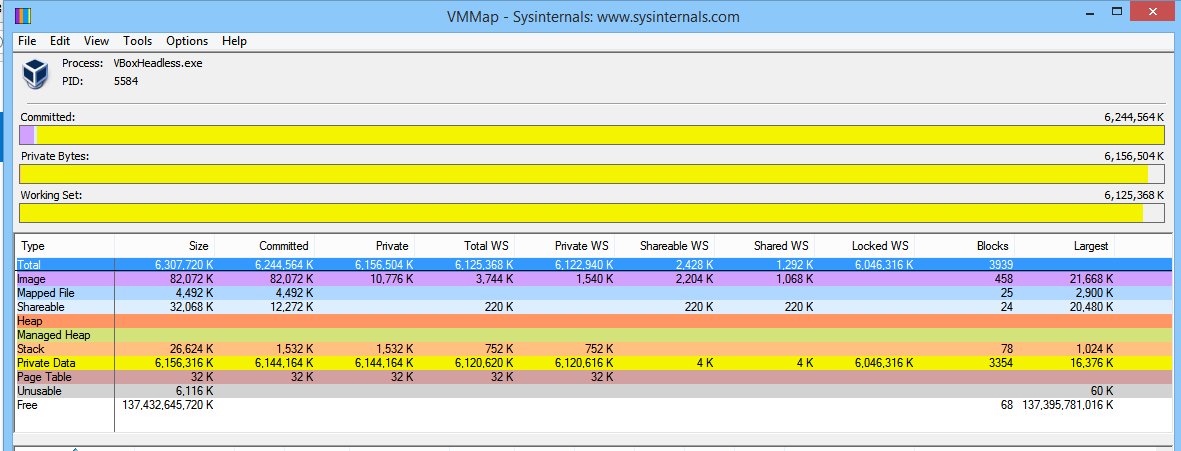This screenshot has height=451, width=1181.
Task: Sort by the Largest column header
Action: (x=1066, y=245)
